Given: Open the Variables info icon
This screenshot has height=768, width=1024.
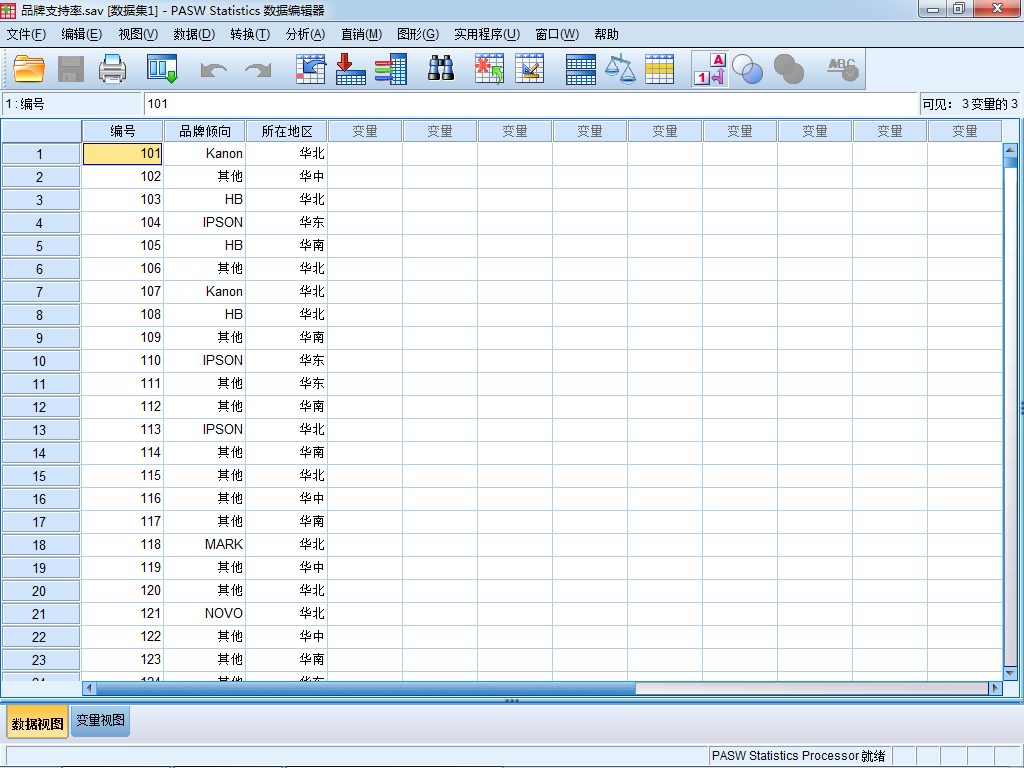Looking at the screenshot, I should coord(391,69).
